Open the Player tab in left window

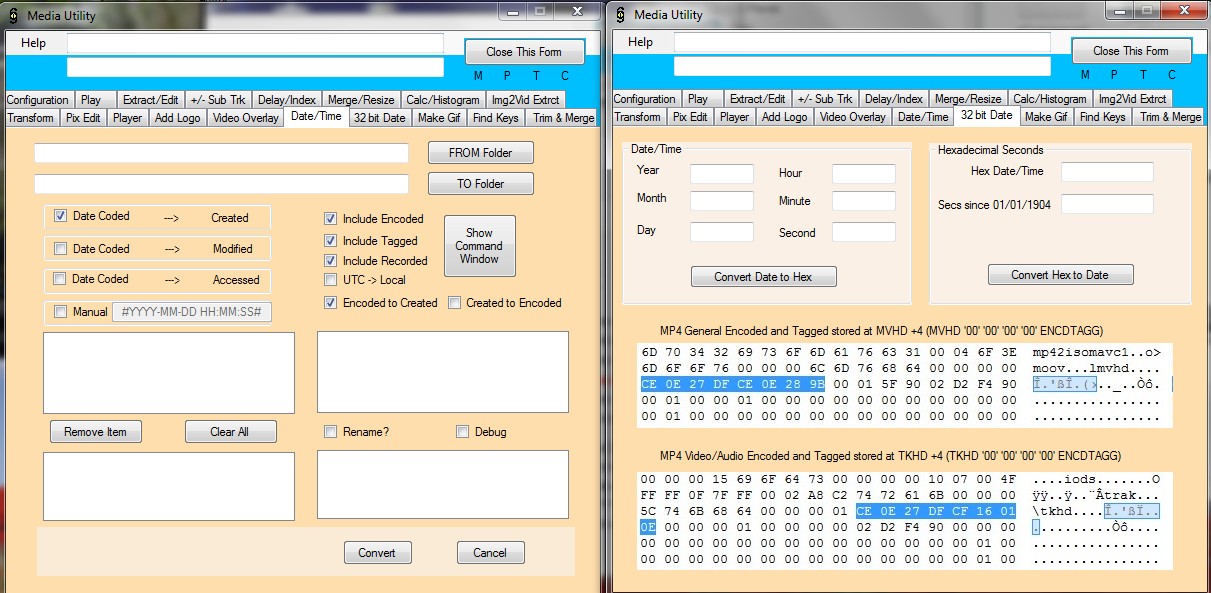127,118
